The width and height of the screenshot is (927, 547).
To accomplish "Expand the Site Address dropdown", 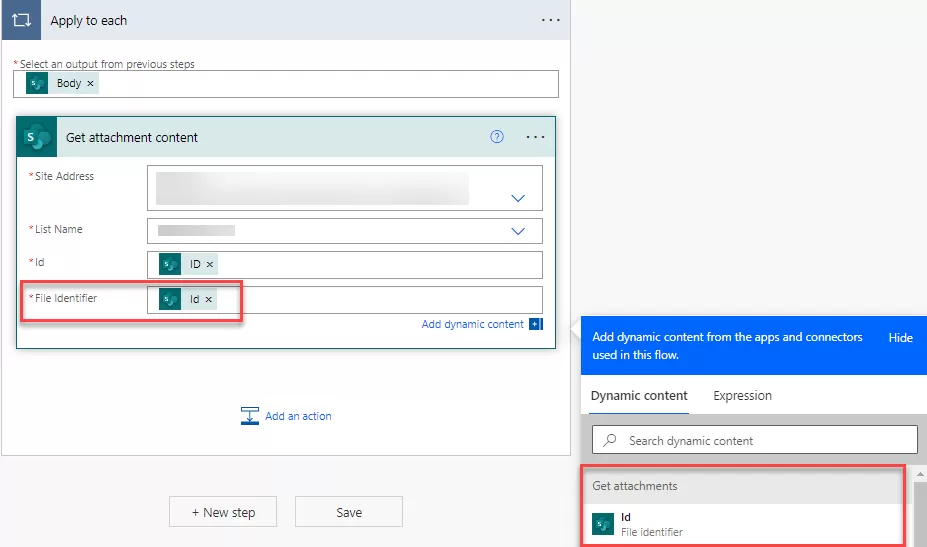I will click(x=518, y=198).
